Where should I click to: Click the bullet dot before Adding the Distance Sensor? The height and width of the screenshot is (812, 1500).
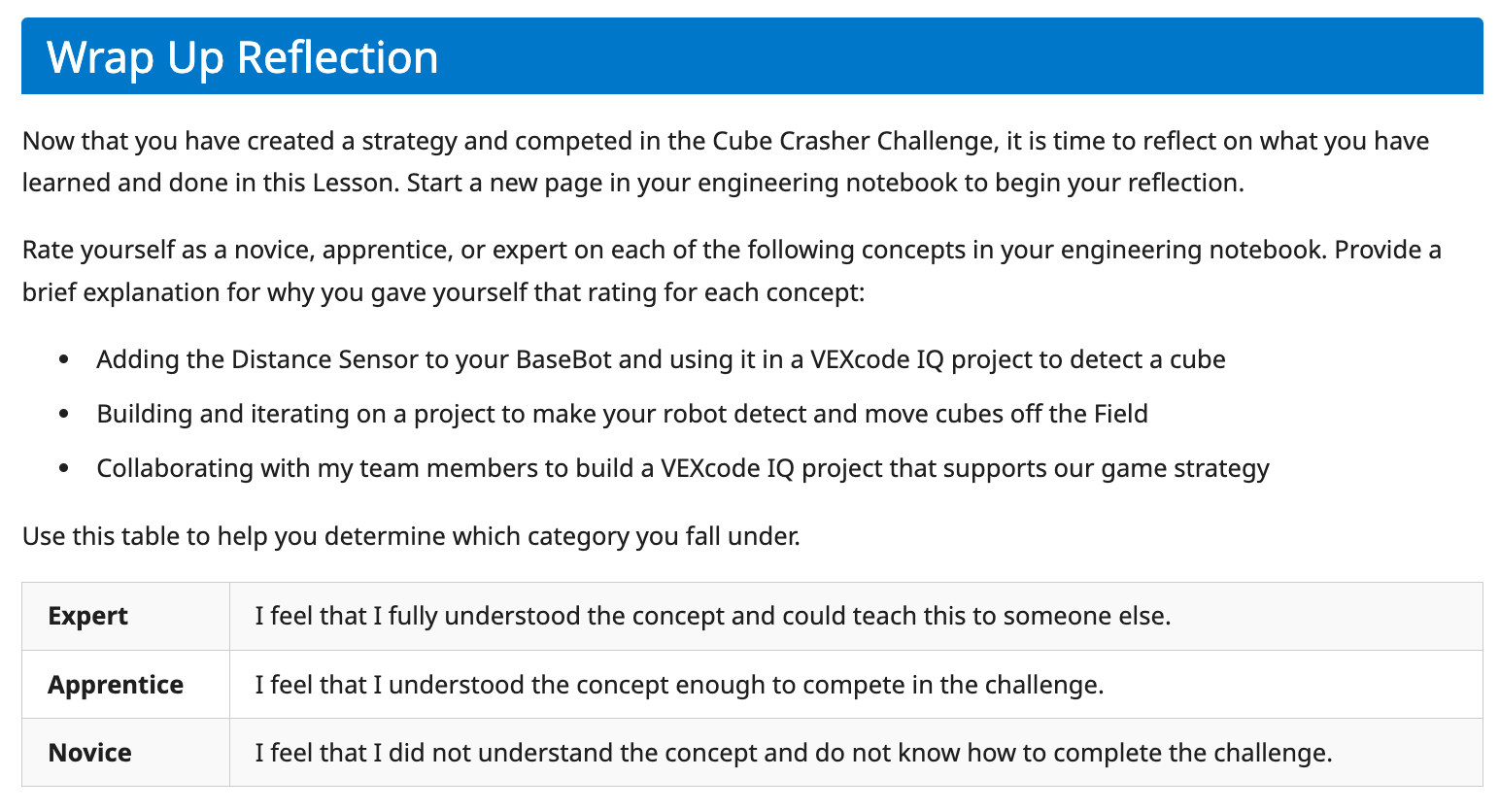tap(64, 360)
